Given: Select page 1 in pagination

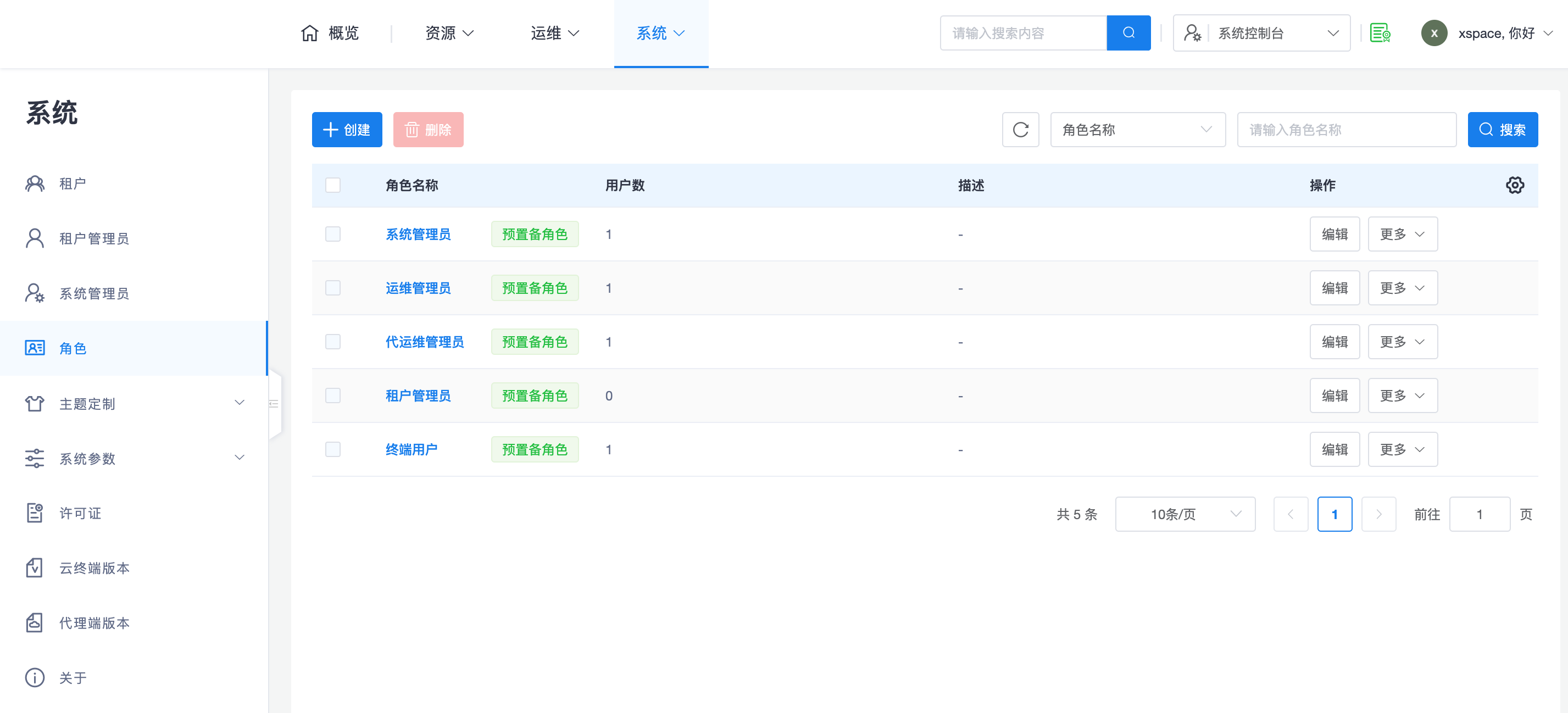Looking at the screenshot, I should [x=1335, y=514].
